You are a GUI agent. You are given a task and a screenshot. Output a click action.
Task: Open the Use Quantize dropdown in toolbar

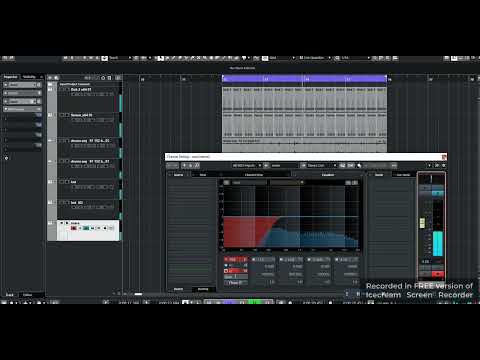315,58
